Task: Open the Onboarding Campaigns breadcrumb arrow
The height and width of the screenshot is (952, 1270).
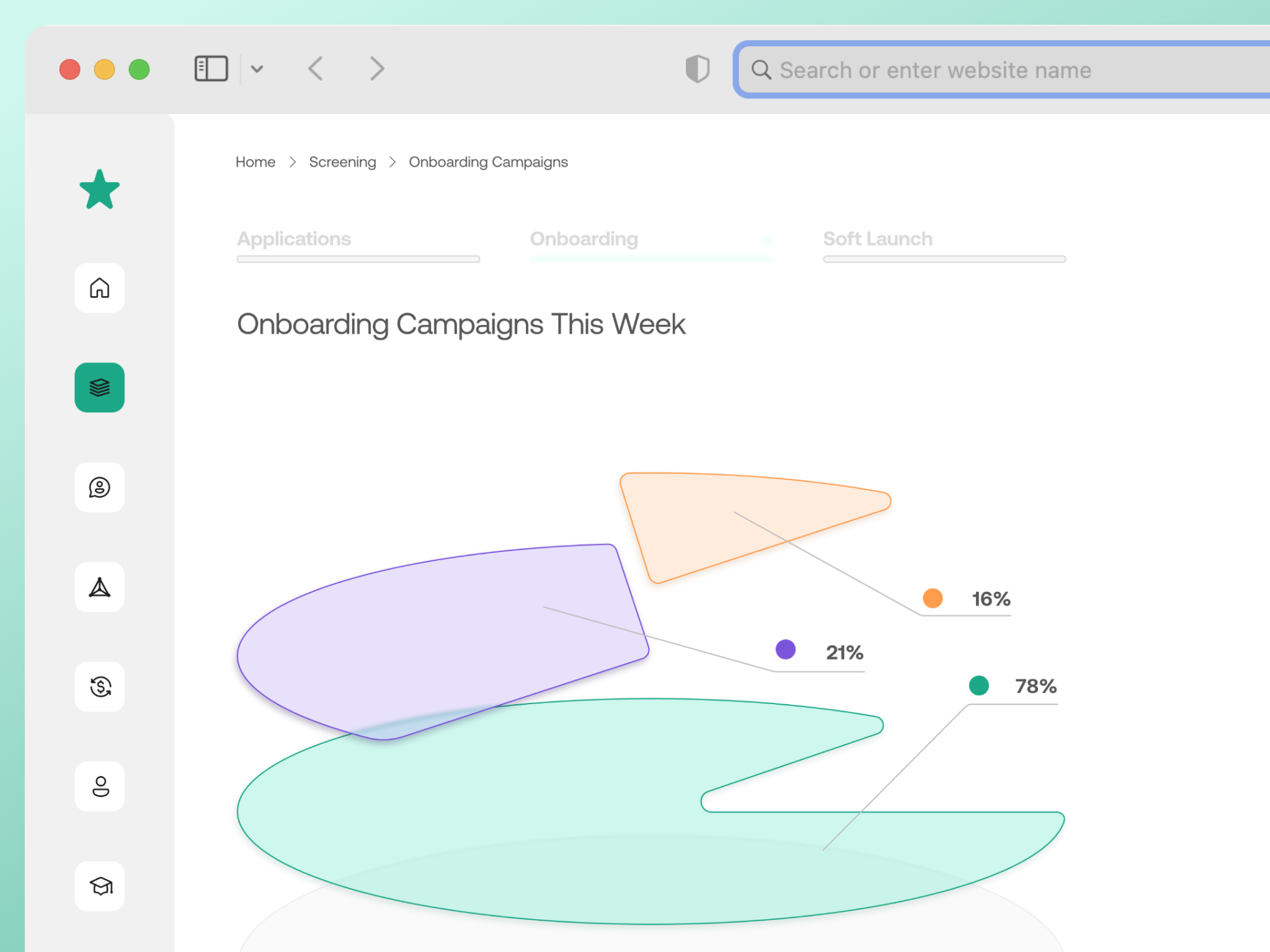Action: [x=393, y=162]
